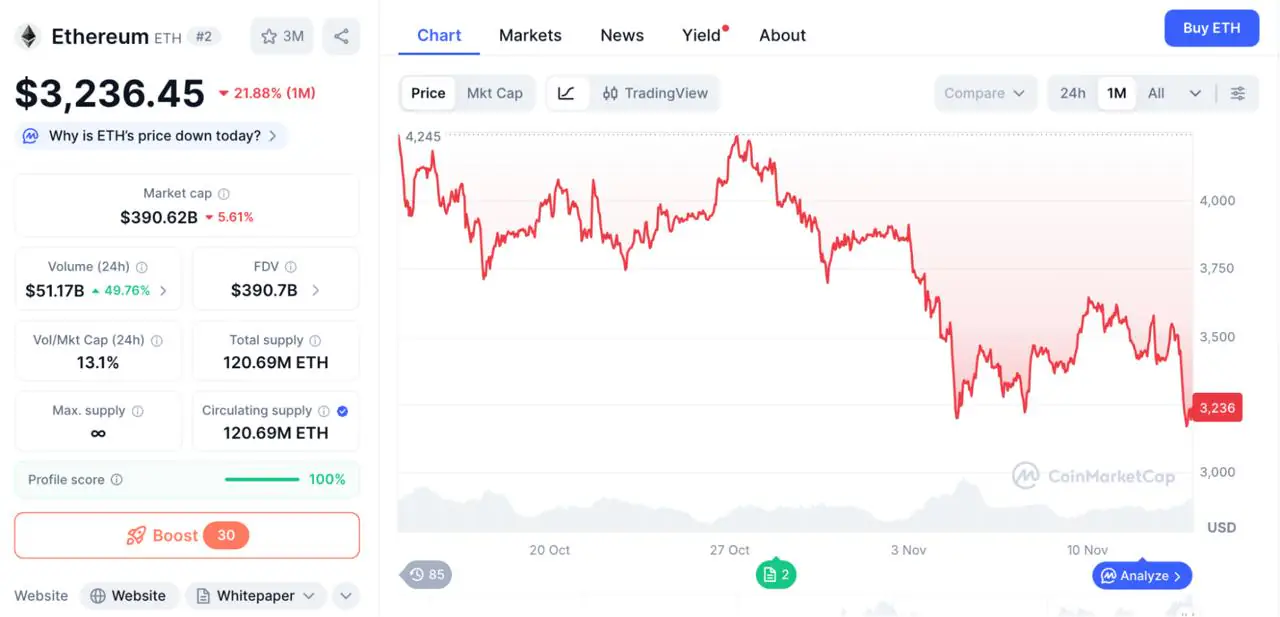Expand more time range options chevron
The width and height of the screenshot is (1280, 617).
point(1195,93)
